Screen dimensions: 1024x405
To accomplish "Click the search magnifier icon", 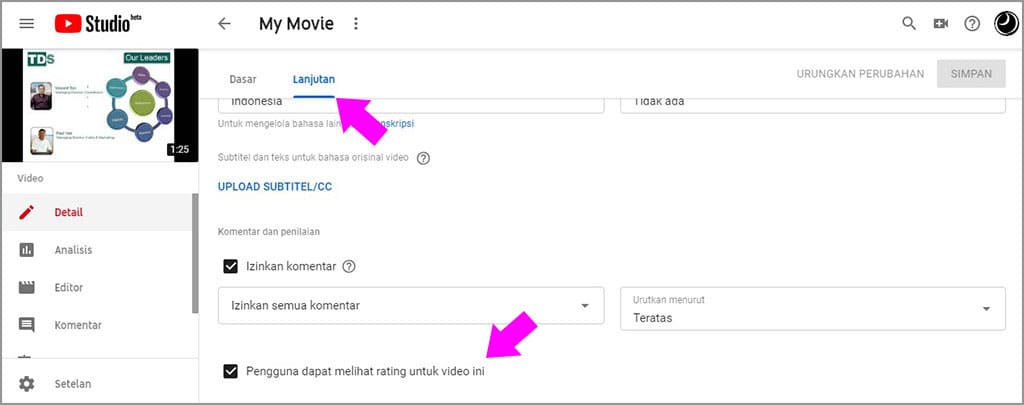I will pyautogui.click(x=909, y=24).
